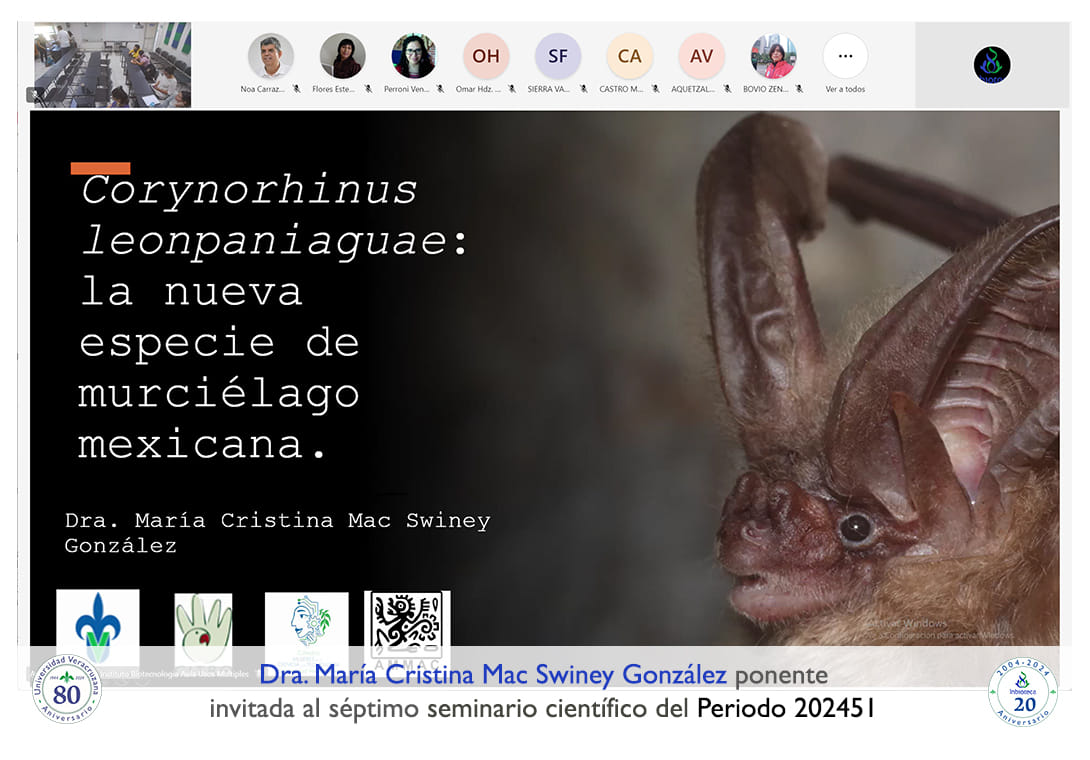The width and height of the screenshot is (1090, 760).
Task: Select the OH initials avatar
Action: [x=486, y=56]
